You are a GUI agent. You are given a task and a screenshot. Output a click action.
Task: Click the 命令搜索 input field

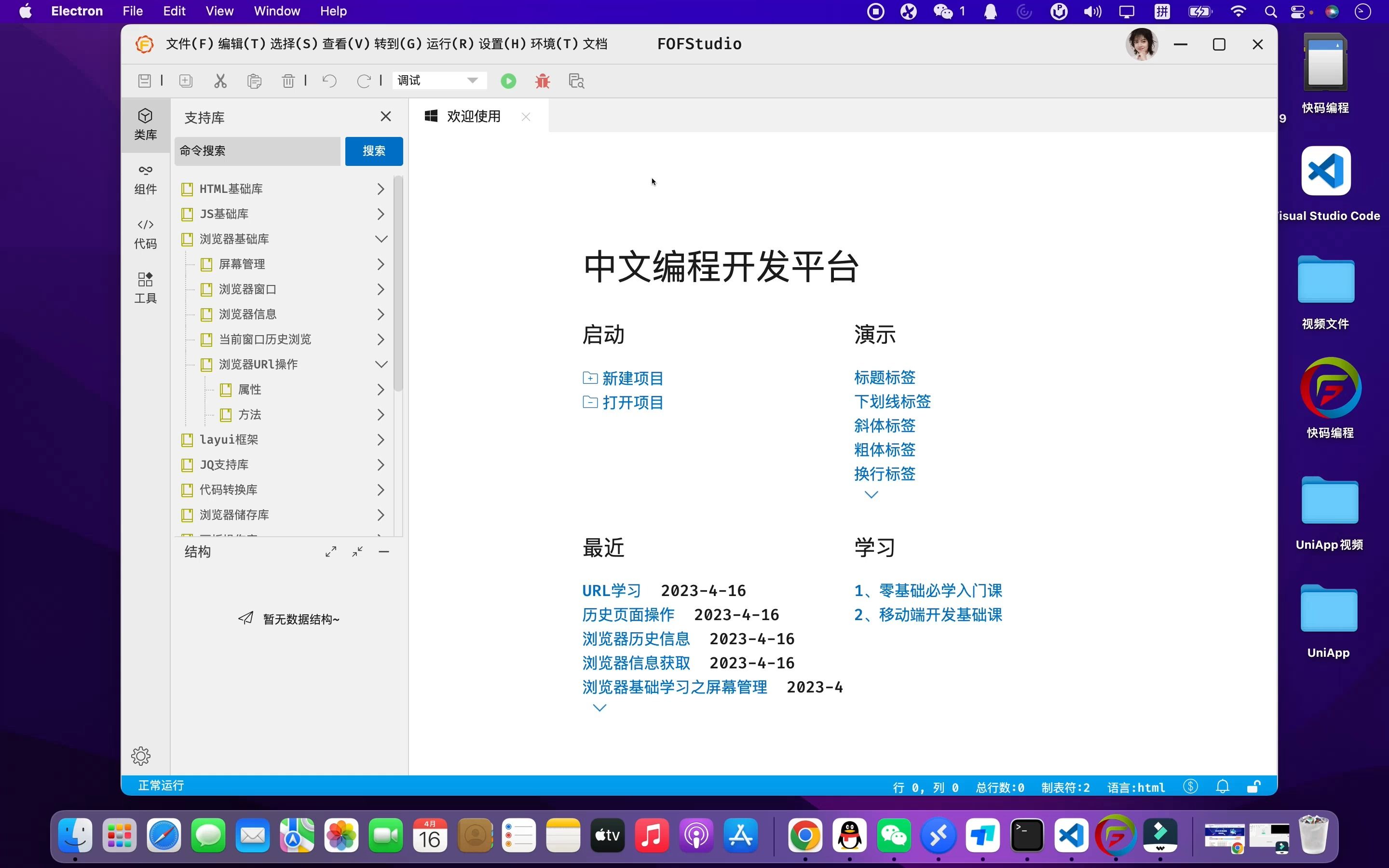pyautogui.click(x=258, y=151)
